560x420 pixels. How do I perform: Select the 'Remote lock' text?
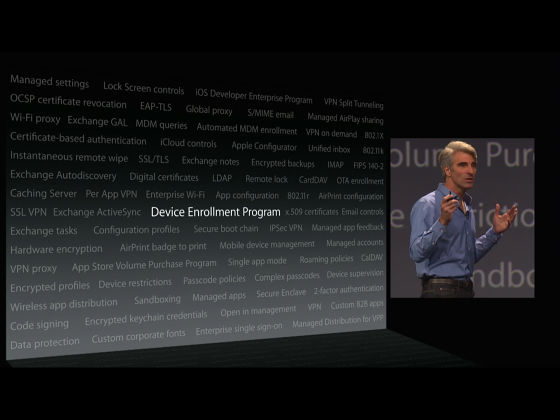tap(266, 179)
